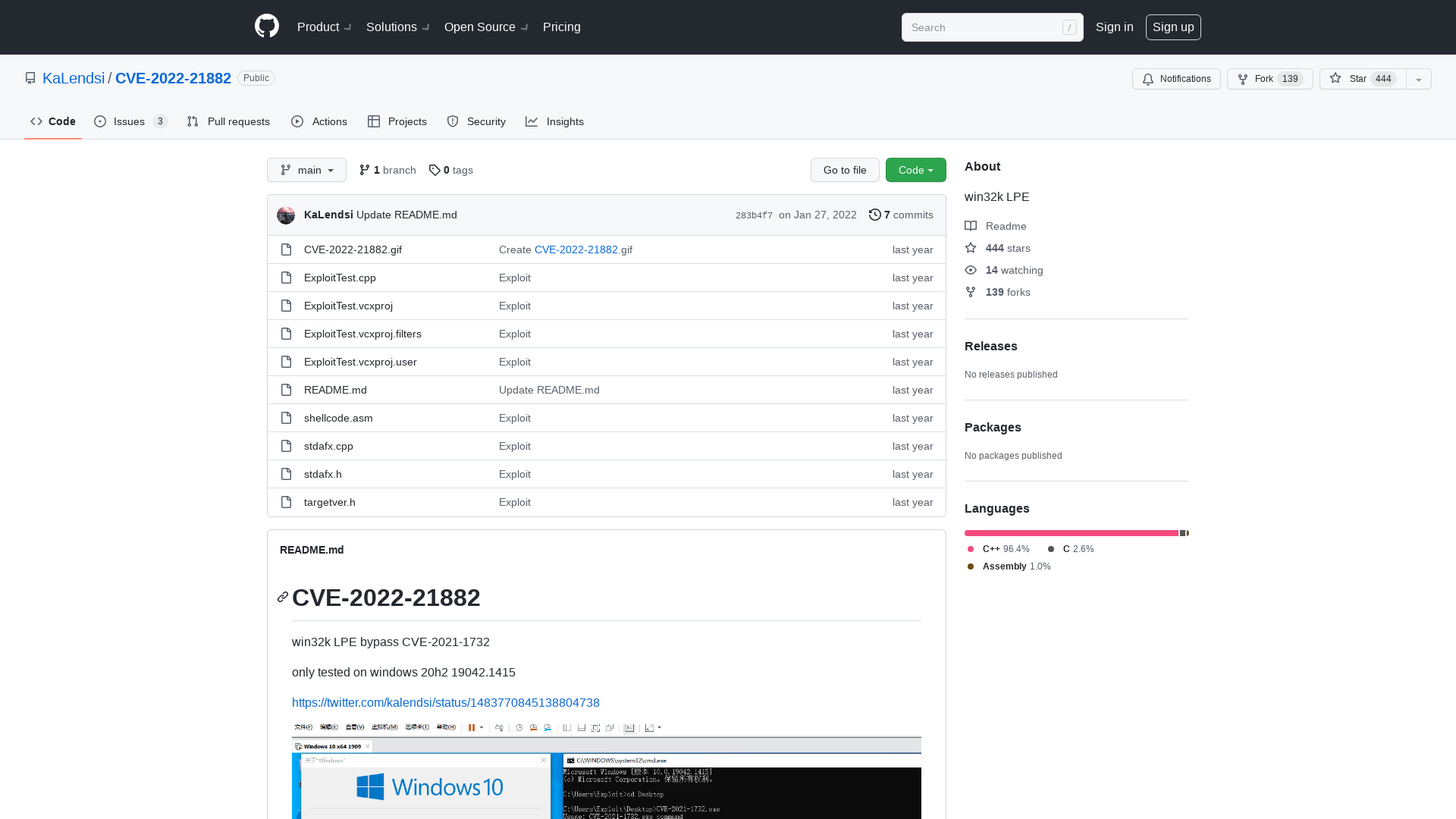The width and height of the screenshot is (1456, 819).
Task: Click the README.md panel header
Action: [312, 550]
